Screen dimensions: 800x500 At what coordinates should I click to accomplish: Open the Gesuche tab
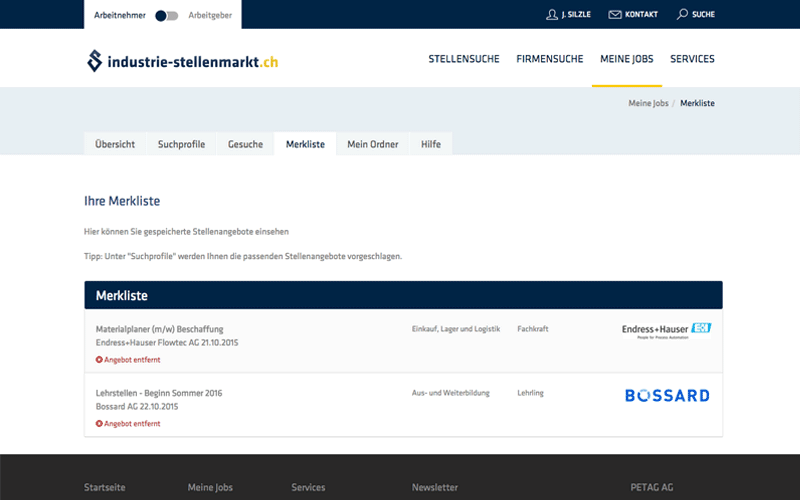tap(245, 144)
